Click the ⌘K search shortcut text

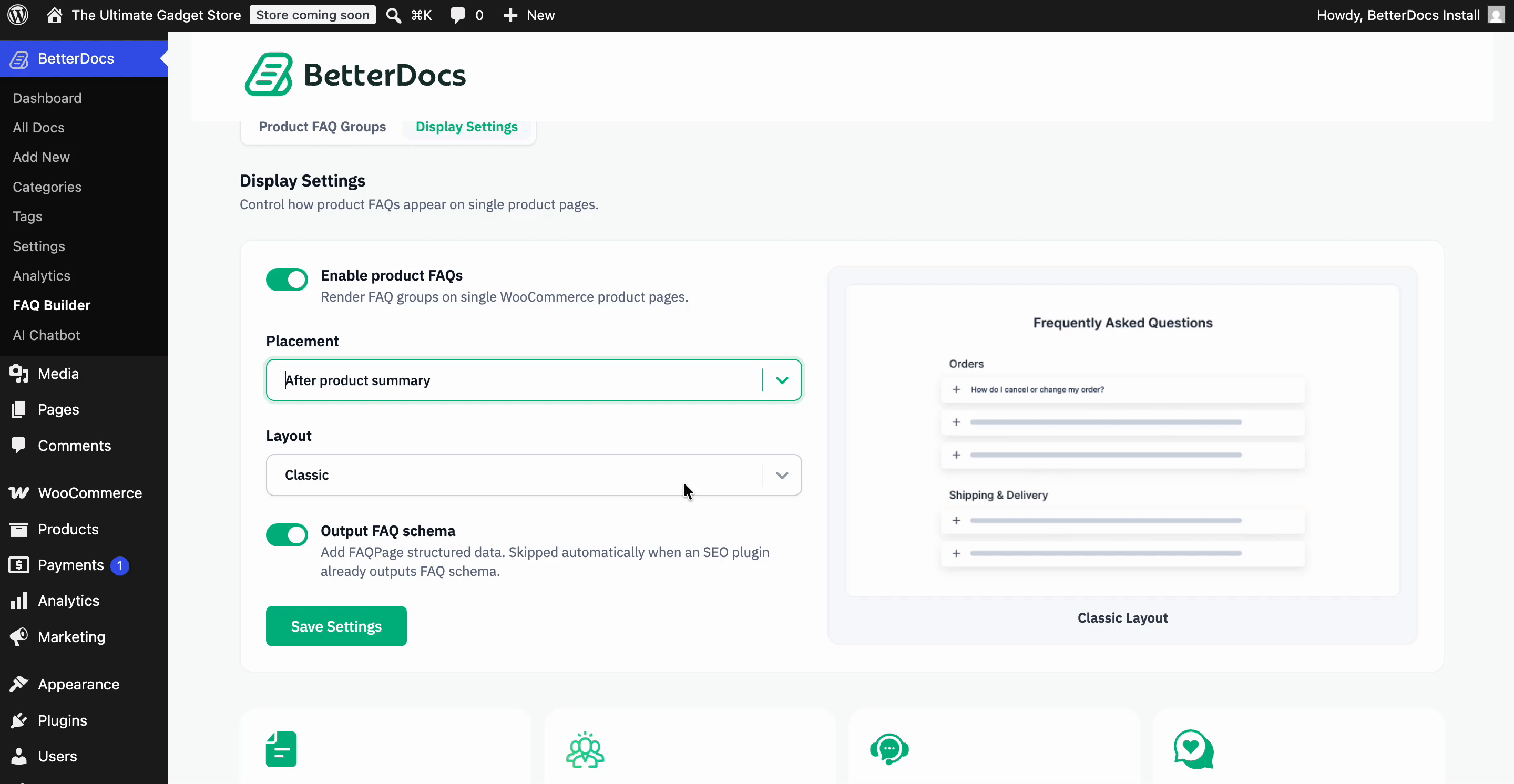point(422,15)
